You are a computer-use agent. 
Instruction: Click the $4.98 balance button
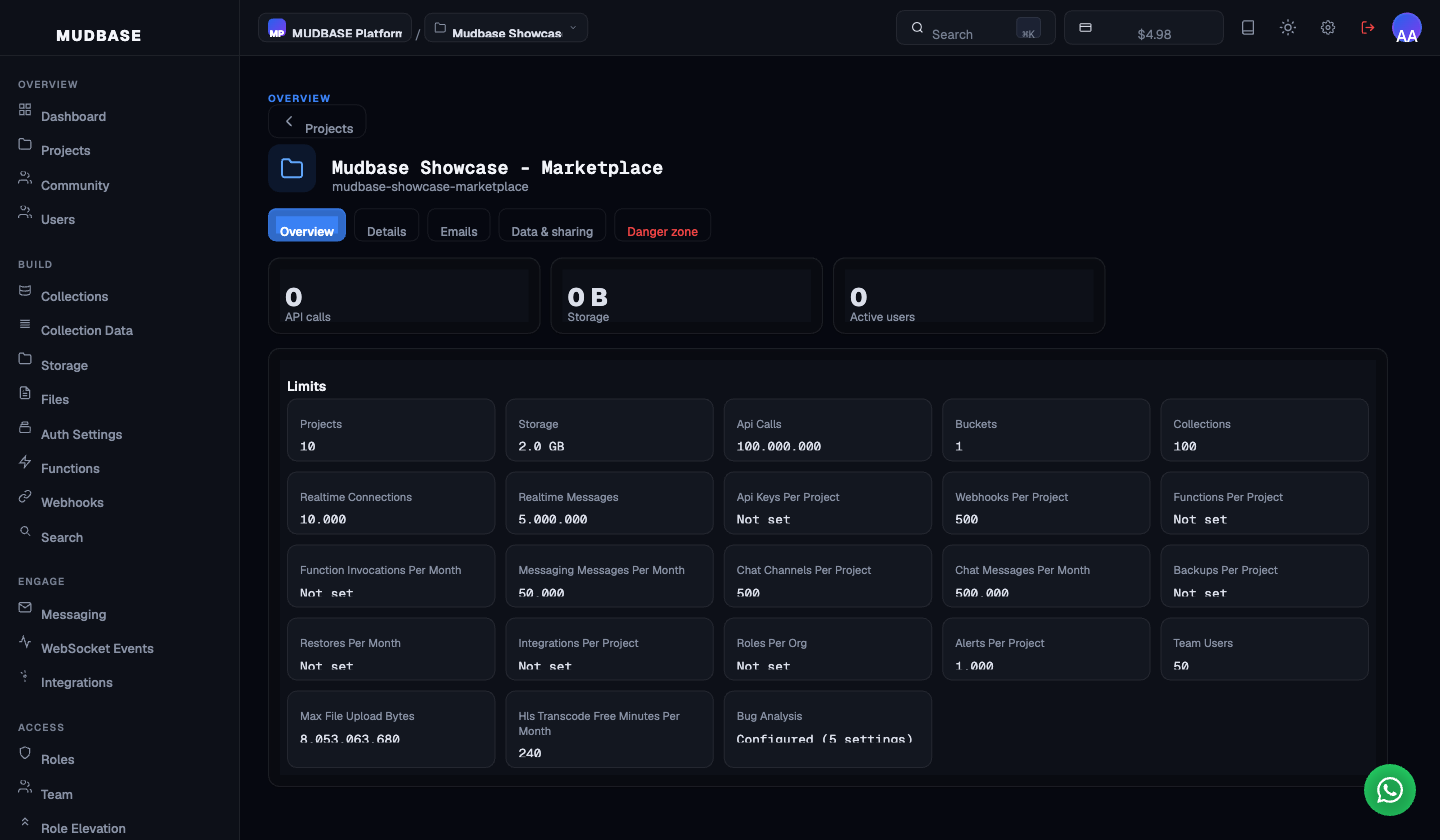click(x=1144, y=28)
